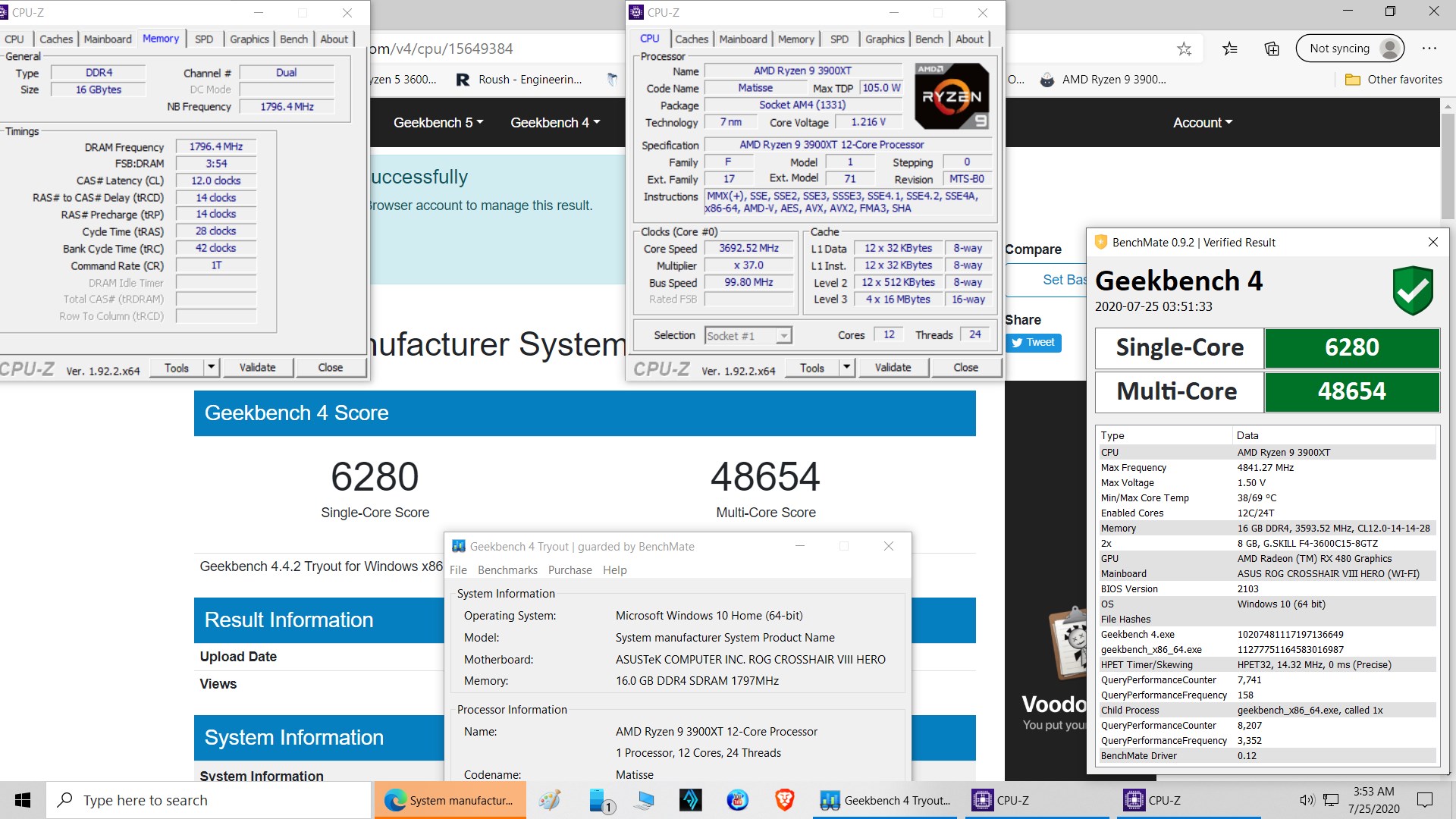Open the YouTube app taskbar icon
Screen dimensions: 1456x819
click(737, 800)
